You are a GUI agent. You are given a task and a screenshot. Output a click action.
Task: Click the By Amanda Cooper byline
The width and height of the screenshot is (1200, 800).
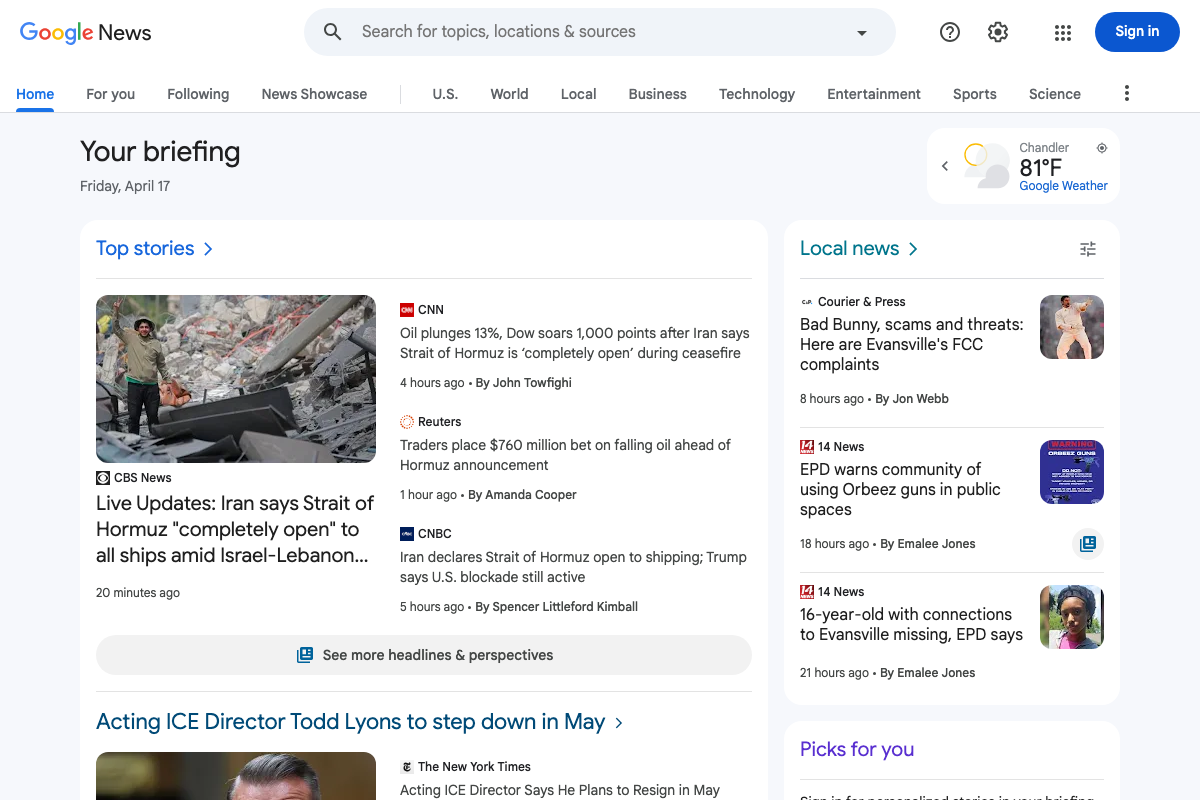522,495
